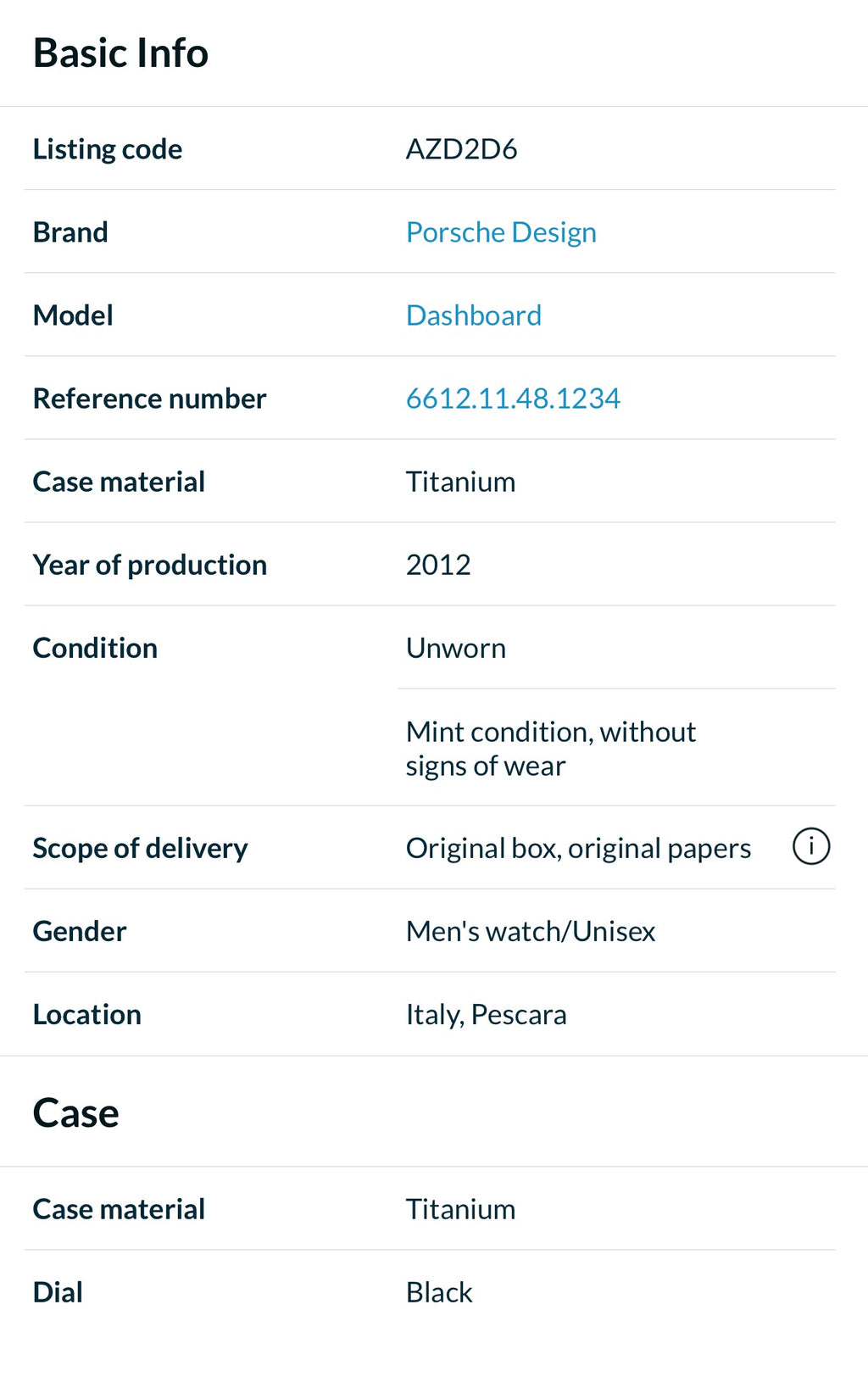Click the Black dial value

point(439,1292)
